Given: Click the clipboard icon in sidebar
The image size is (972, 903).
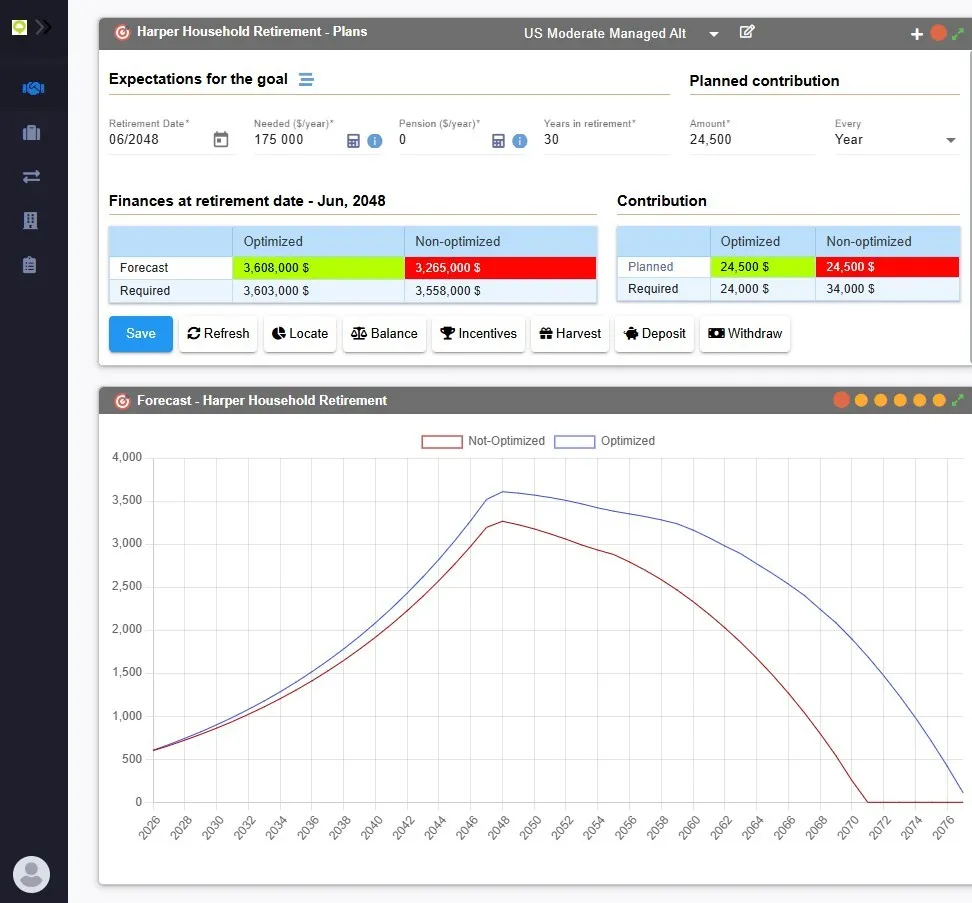Looking at the screenshot, I should (31, 265).
